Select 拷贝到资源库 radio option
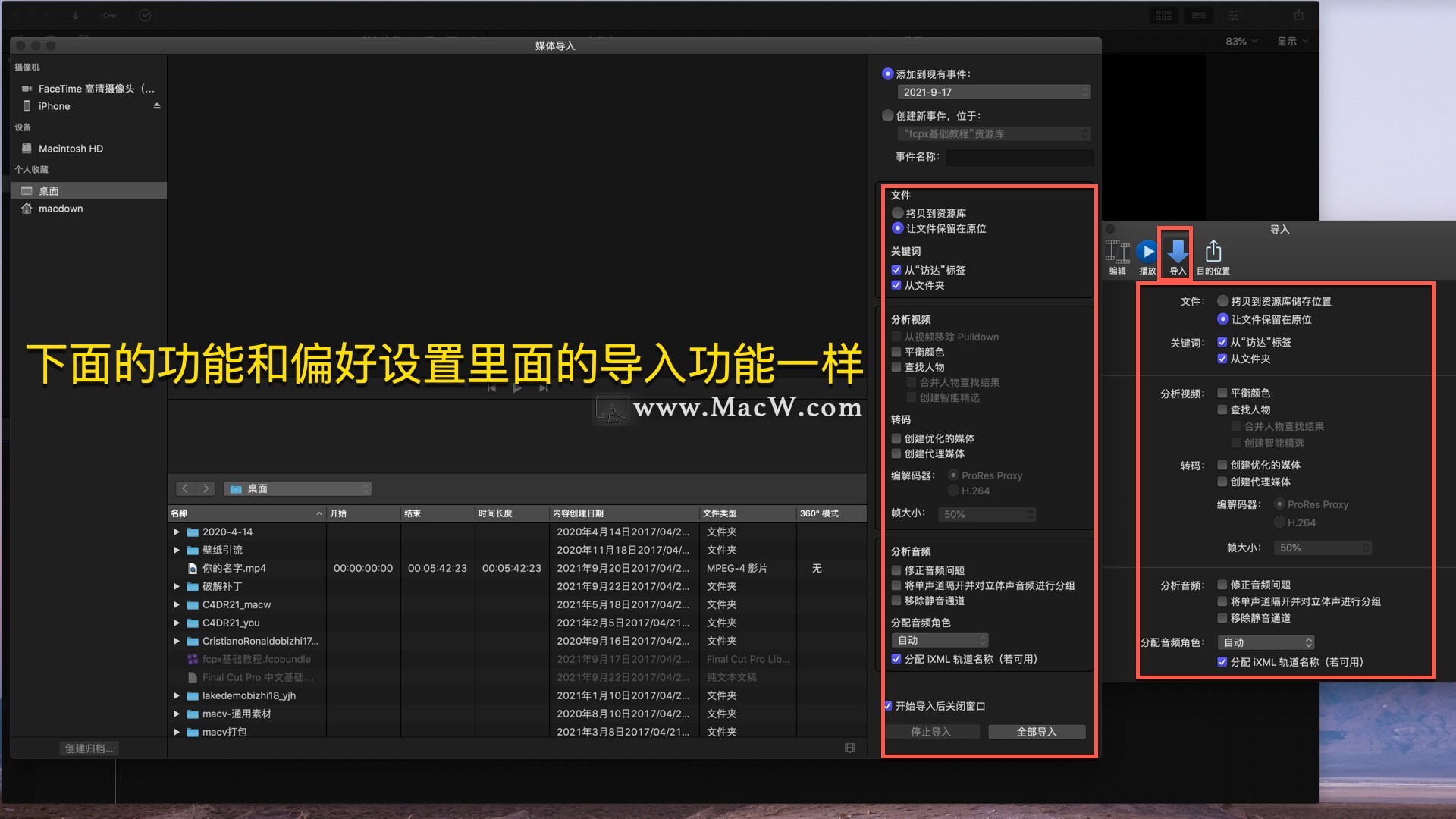This screenshot has width=1456, height=819. (898, 213)
